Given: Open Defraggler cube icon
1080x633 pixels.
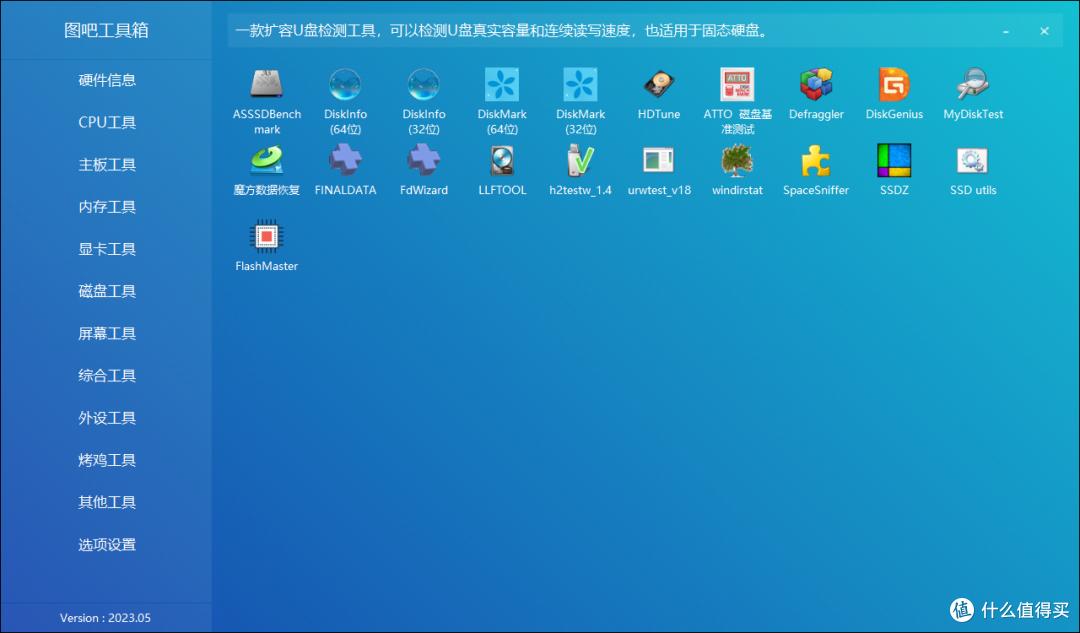Looking at the screenshot, I should pos(816,84).
